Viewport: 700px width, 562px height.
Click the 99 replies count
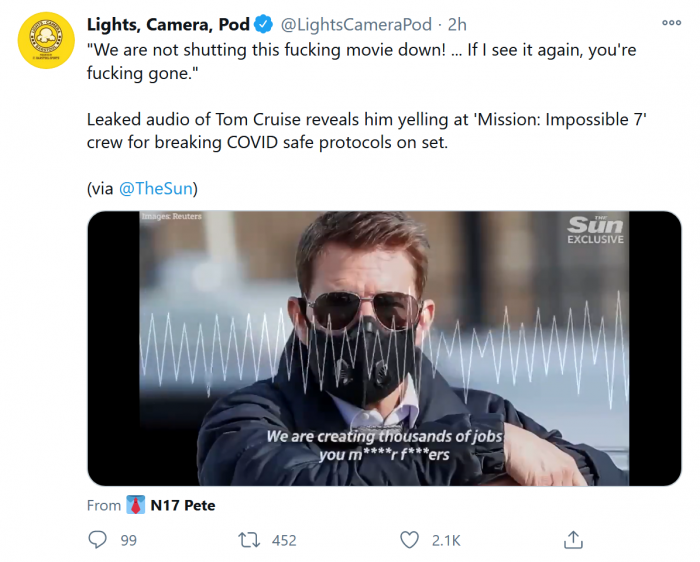(128, 540)
